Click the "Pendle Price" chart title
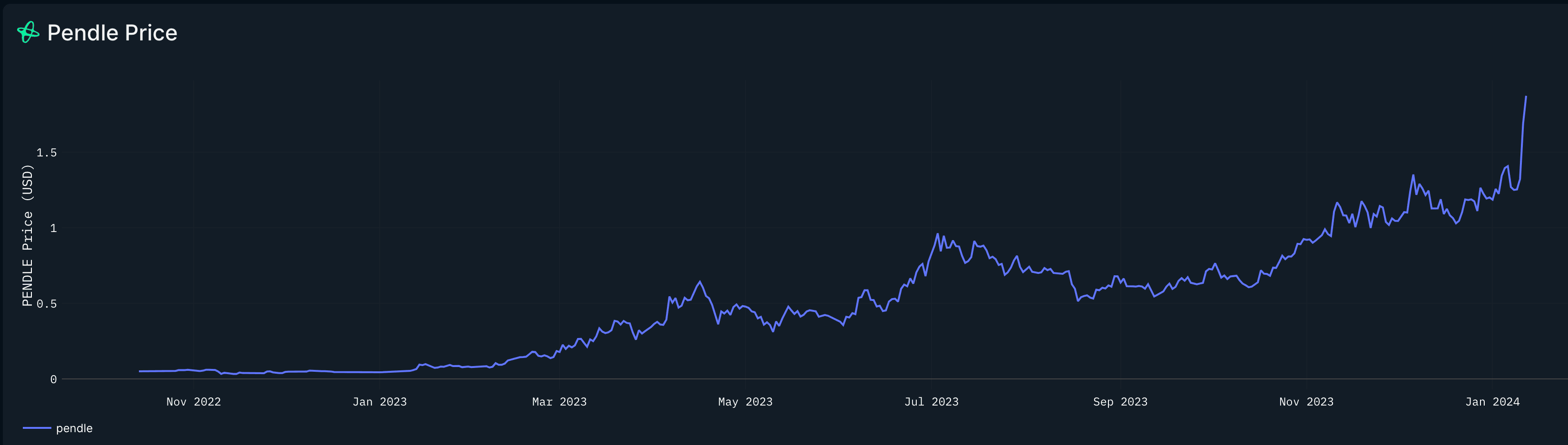Screen dimensions: 1568x445 click(x=112, y=33)
